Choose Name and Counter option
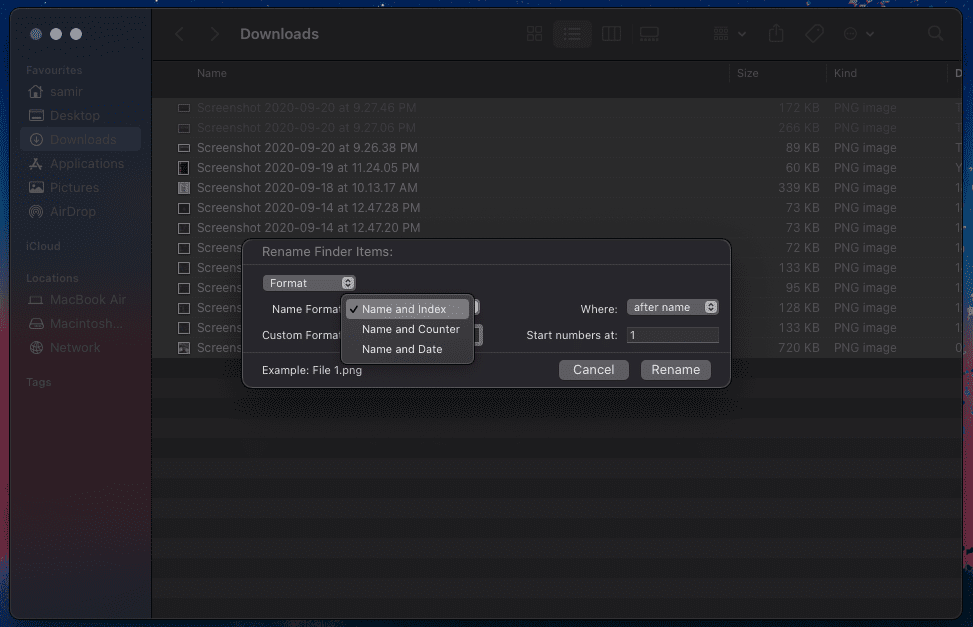 coord(410,329)
